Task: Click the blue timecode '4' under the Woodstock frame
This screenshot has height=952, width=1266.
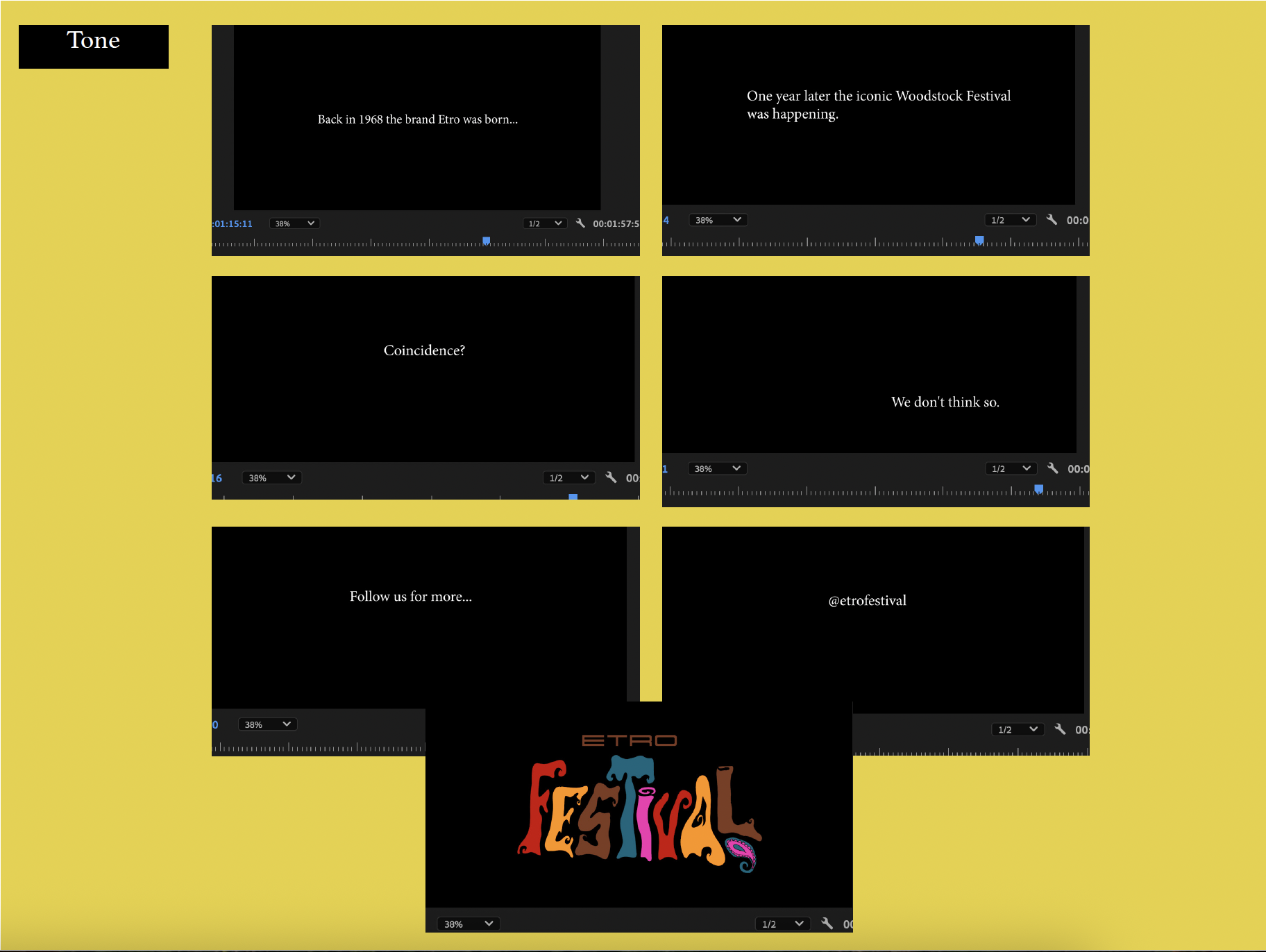Action: click(x=666, y=220)
